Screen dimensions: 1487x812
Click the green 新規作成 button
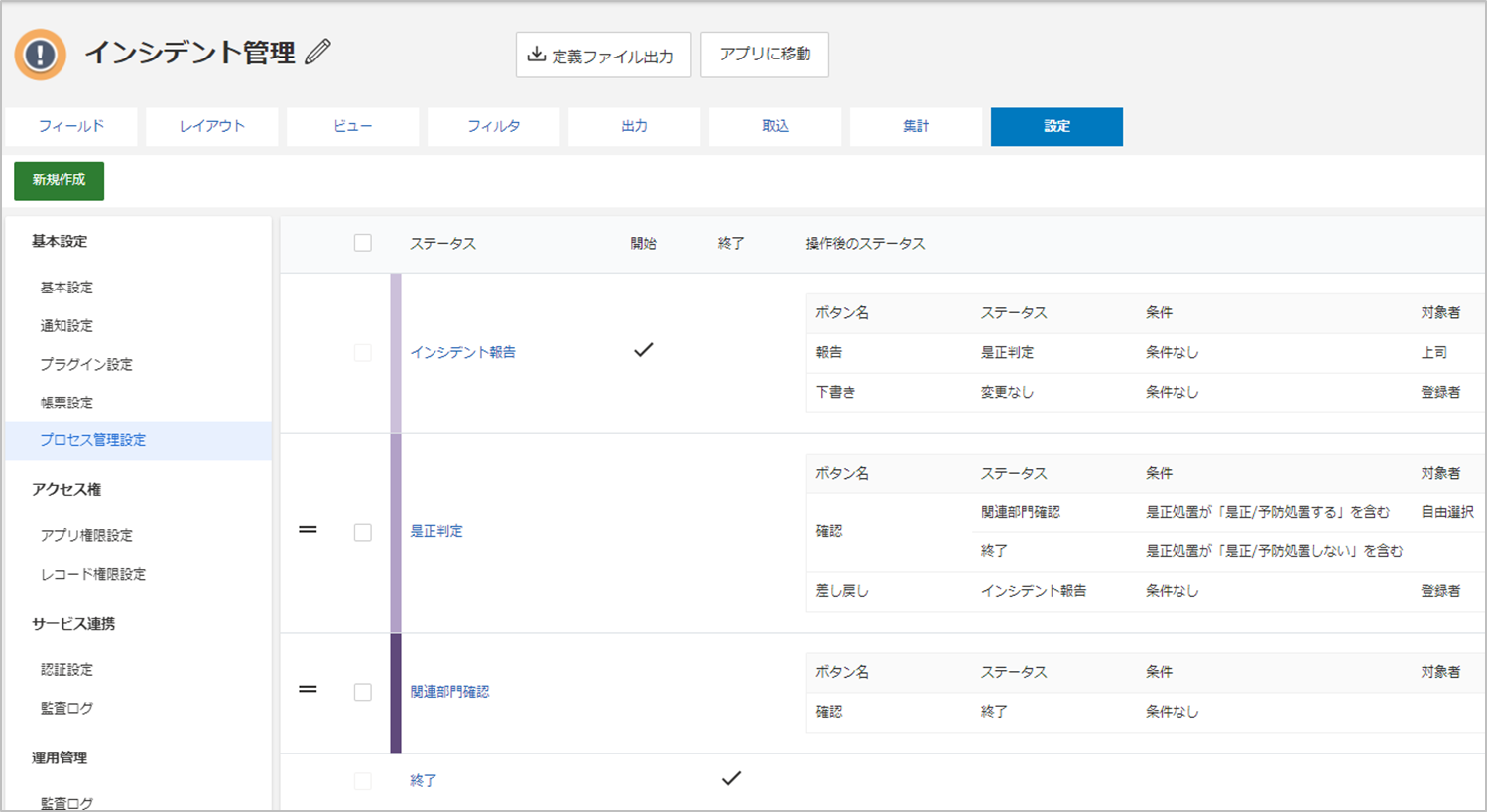coord(59,180)
